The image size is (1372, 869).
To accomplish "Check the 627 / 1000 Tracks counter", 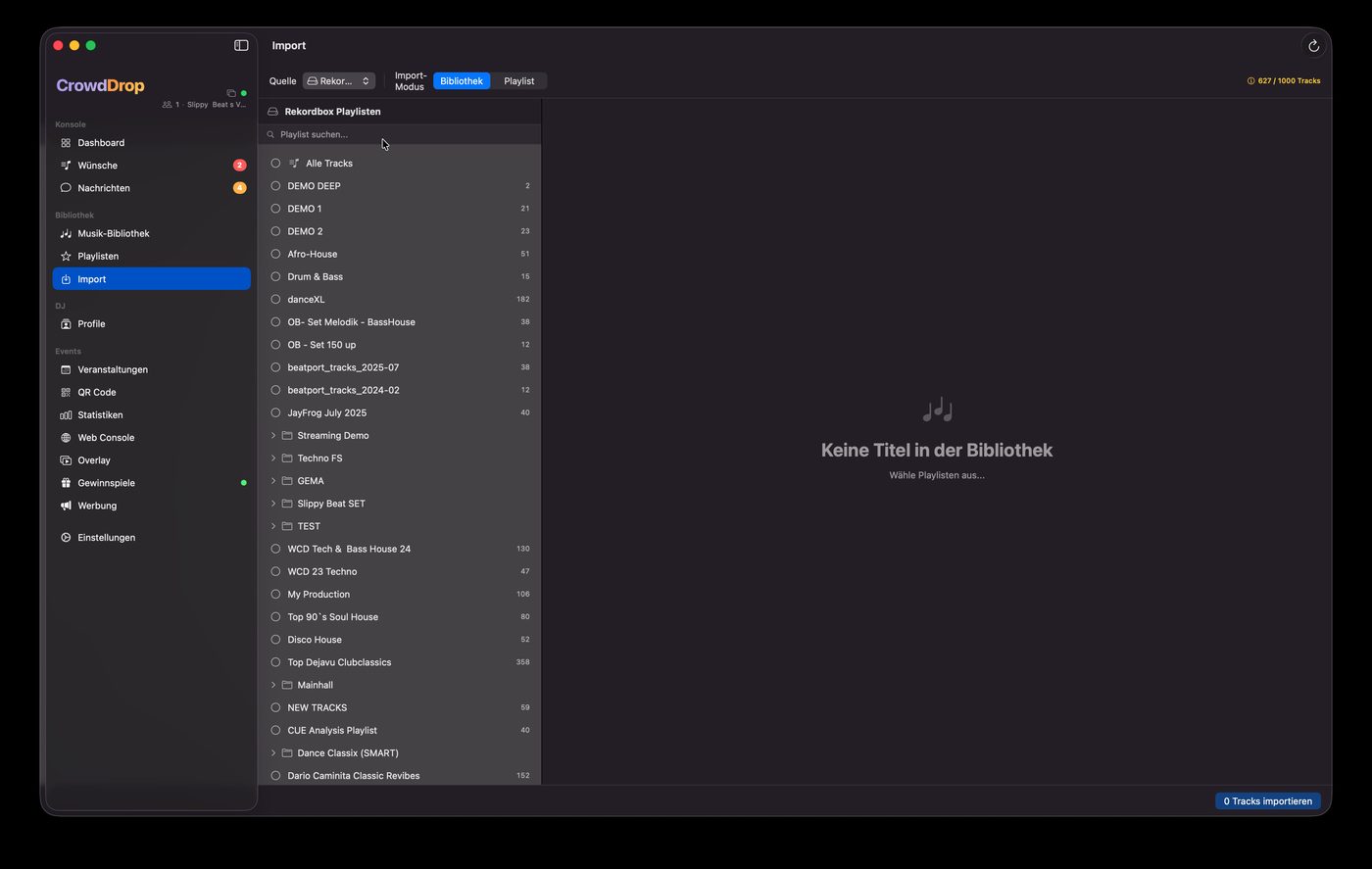I will tap(1284, 81).
